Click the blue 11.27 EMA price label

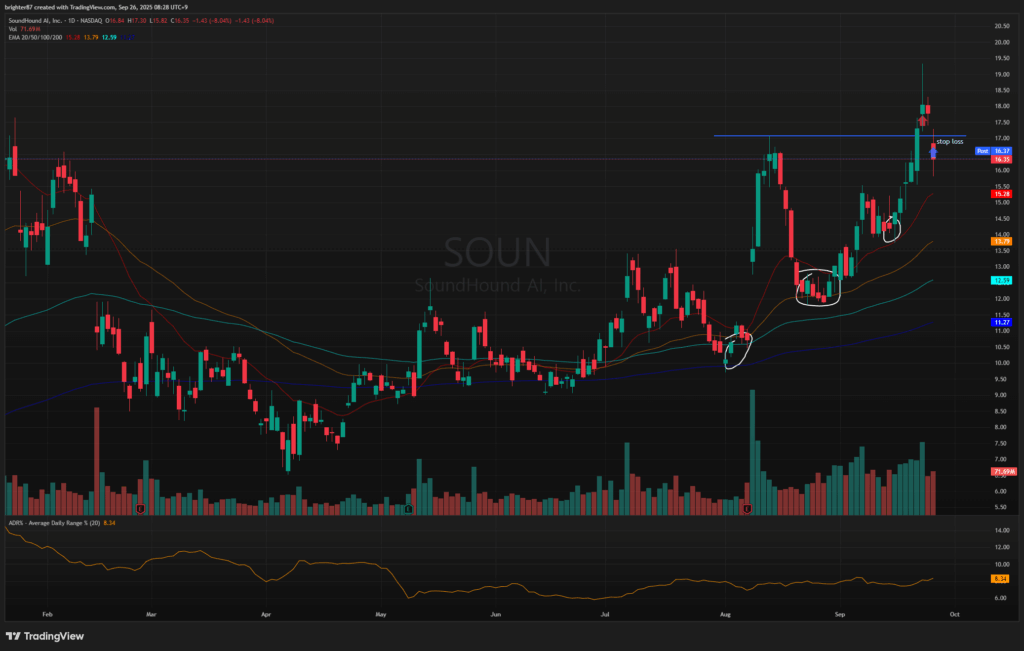(1002, 323)
